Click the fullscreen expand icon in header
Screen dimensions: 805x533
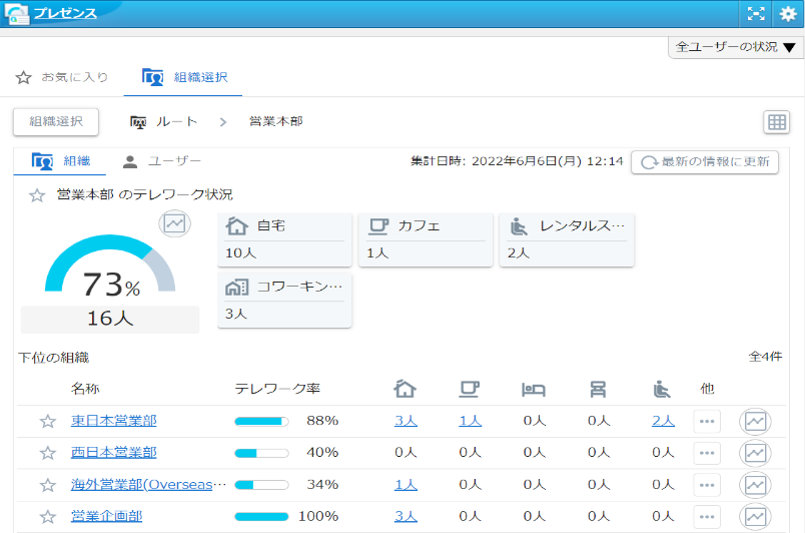tap(756, 14)
